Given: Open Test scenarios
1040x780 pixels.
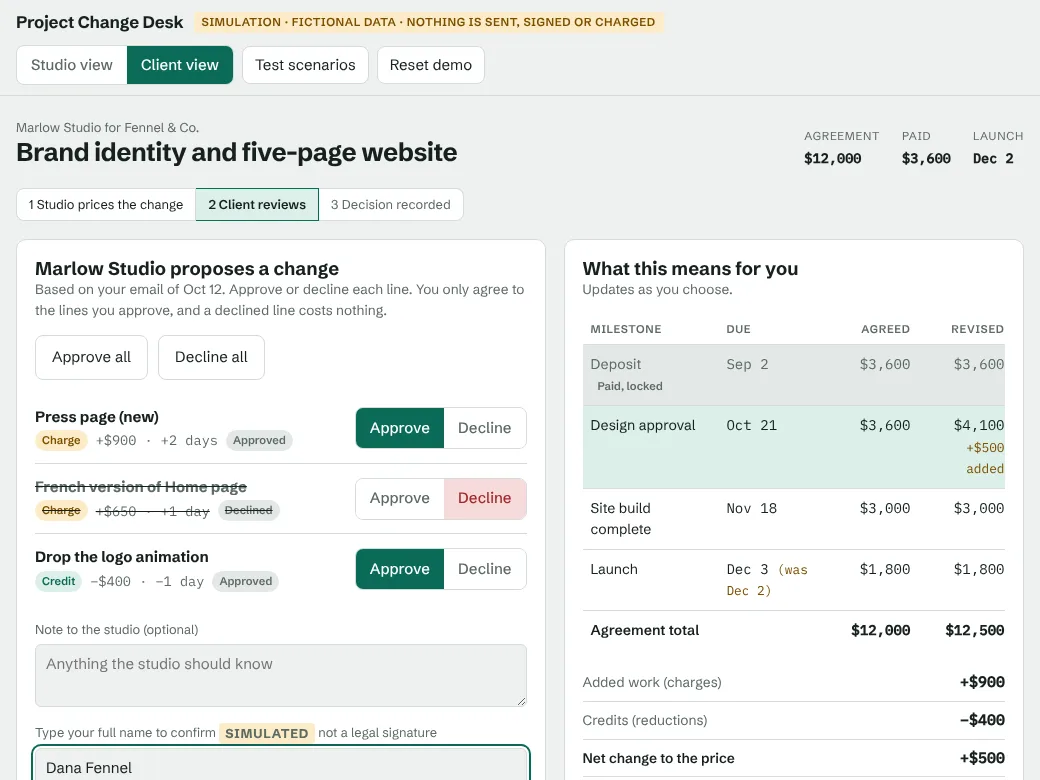Looking at the screenshot, I should [305, 65].
